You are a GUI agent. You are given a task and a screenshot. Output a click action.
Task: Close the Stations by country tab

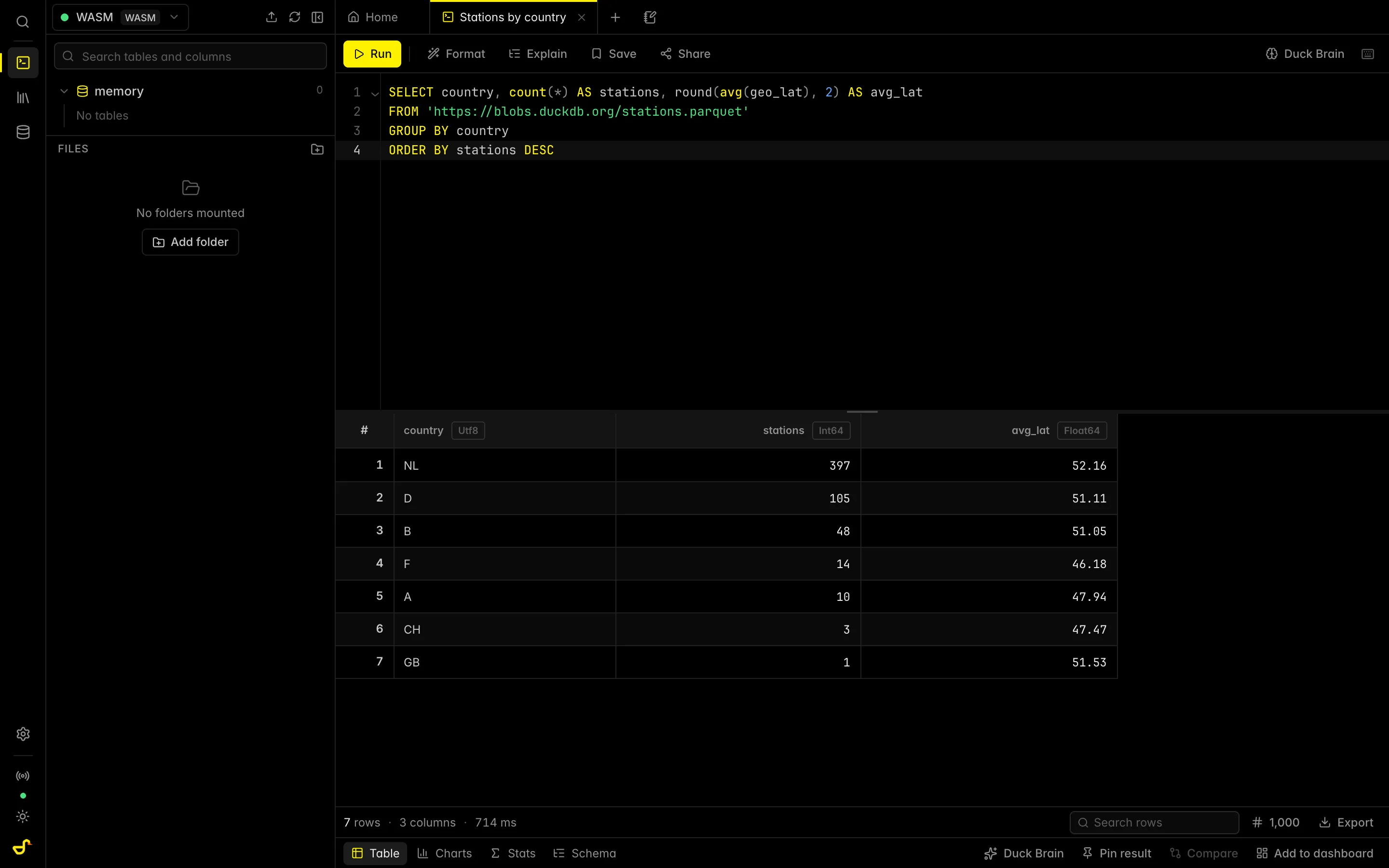[x=582, y=17]
